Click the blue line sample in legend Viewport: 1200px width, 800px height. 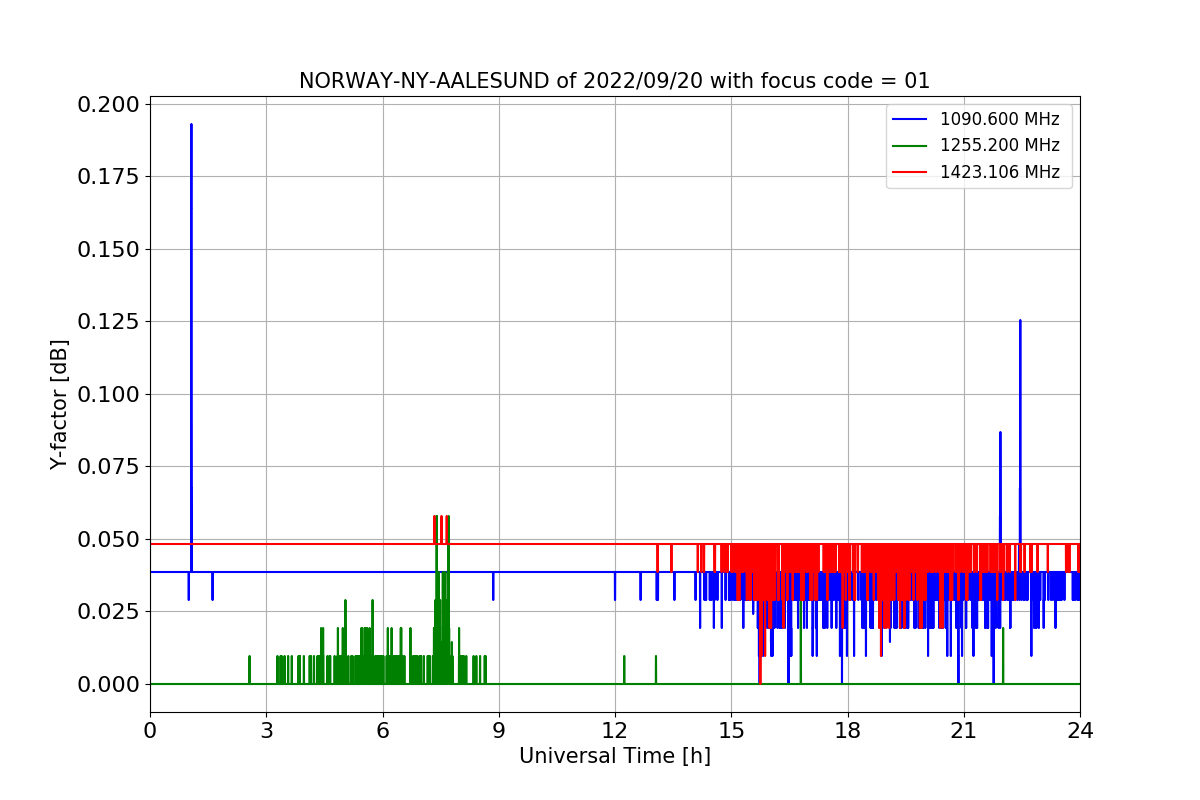click(x=910, y=120)
